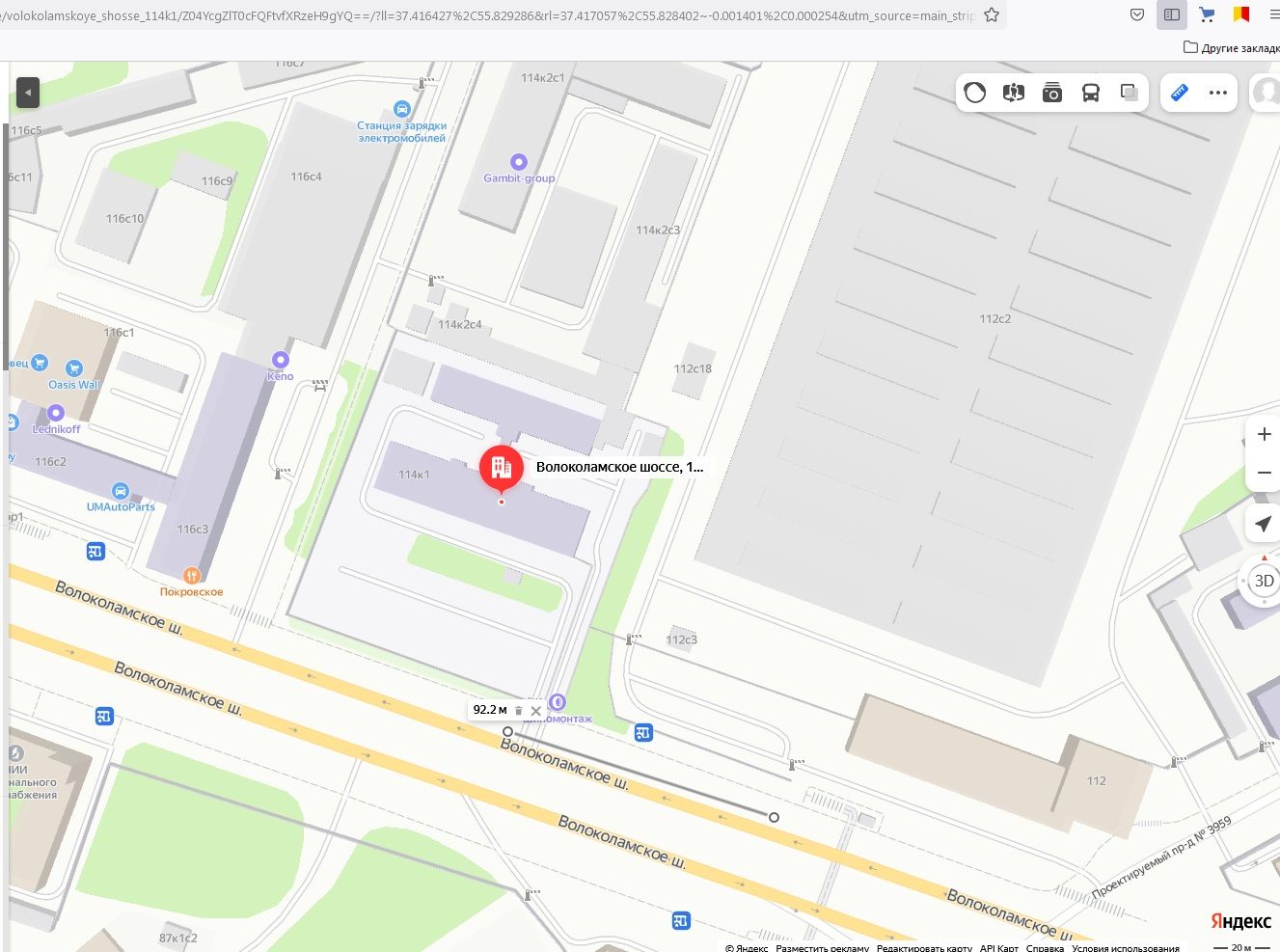Open the Покровское restaurant marker
Screen dimensions: 1280x952
point(191,576)
